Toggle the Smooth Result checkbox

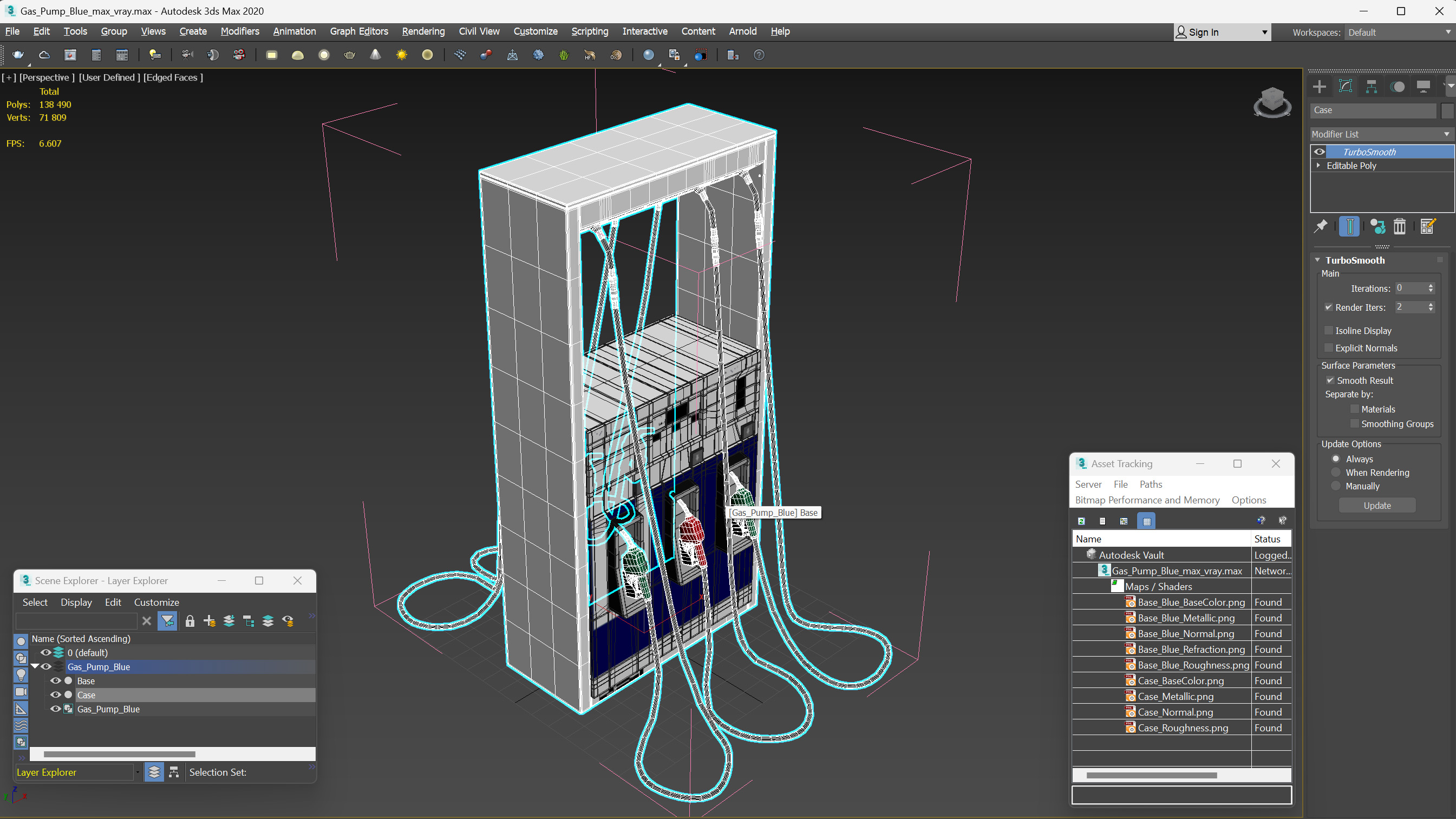(x=1330, y=381)
